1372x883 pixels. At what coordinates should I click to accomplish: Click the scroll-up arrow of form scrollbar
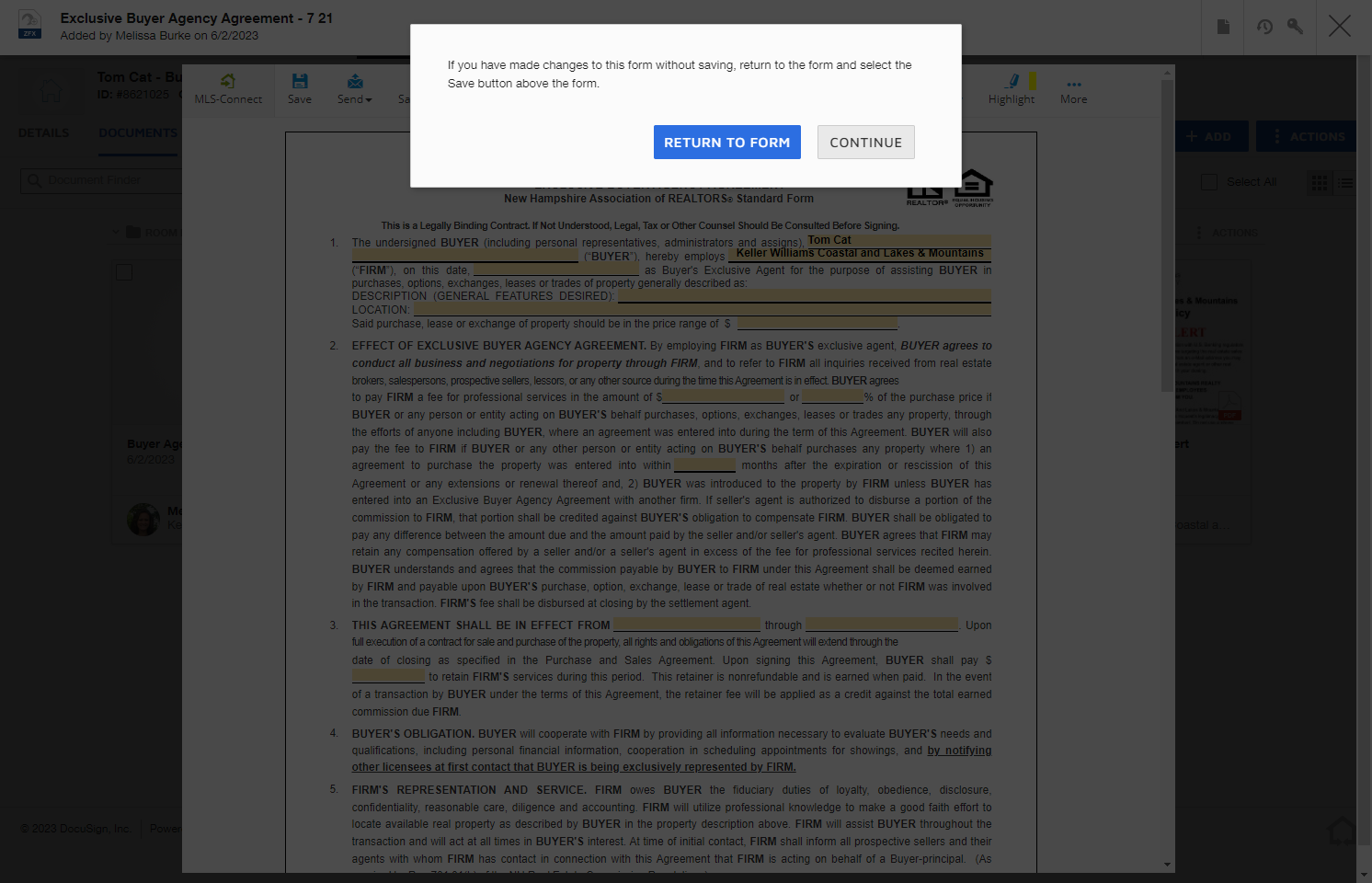point(1168,72)
